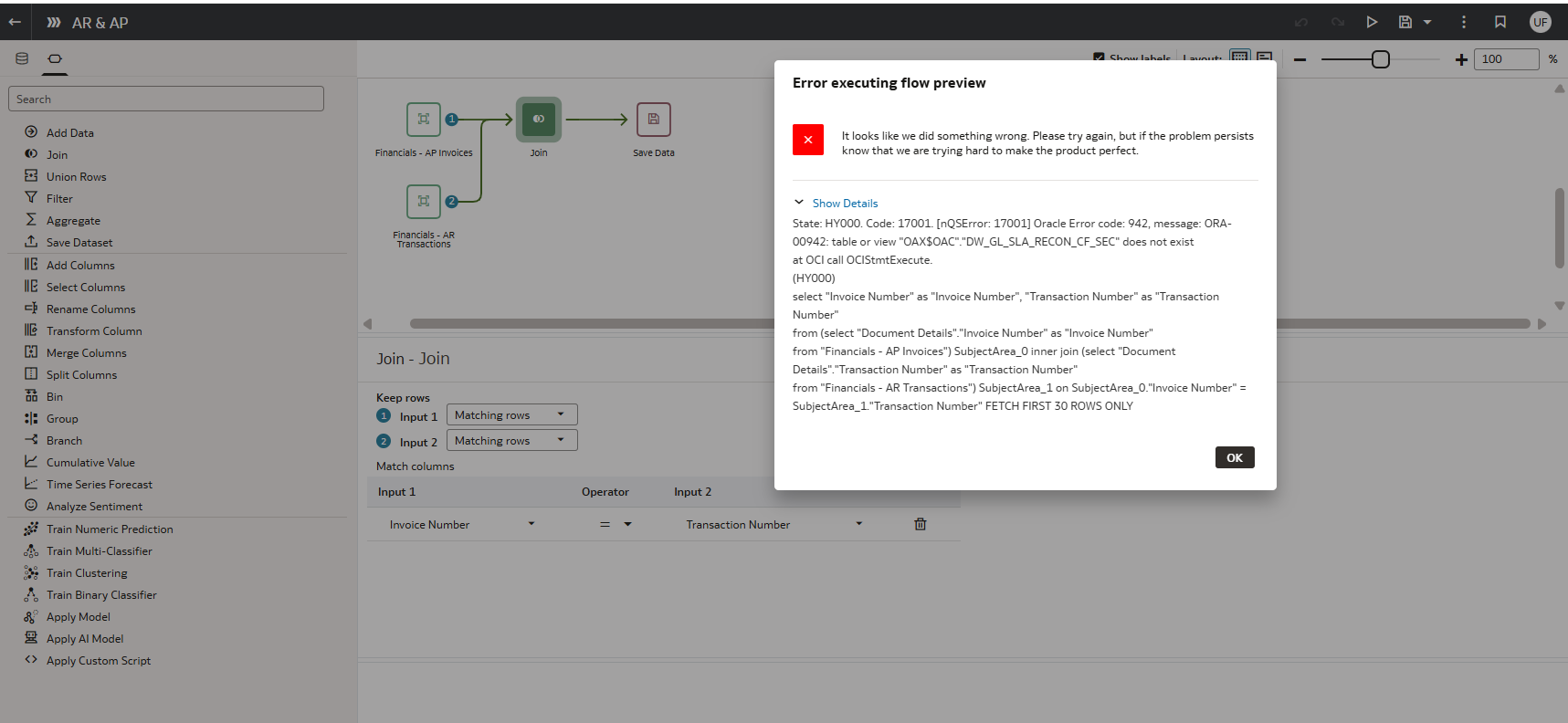This screenshot has height=723, width=1568.
Task: Click the canvas scroll-left arrow
Action: (368, 323)
